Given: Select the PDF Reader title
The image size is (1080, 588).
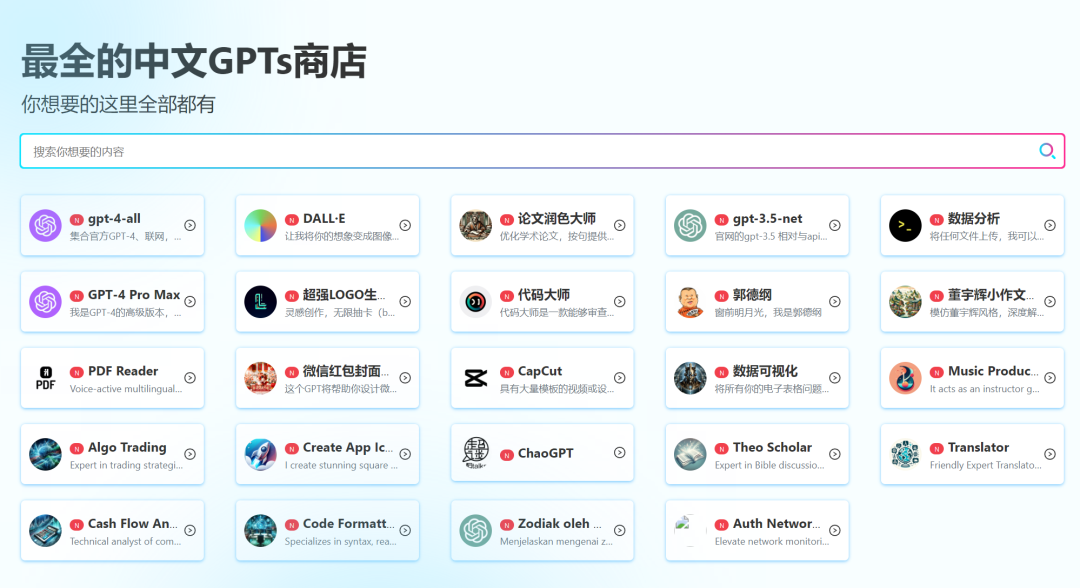Looking at the screenshot, I should click(x=123, y=371).
